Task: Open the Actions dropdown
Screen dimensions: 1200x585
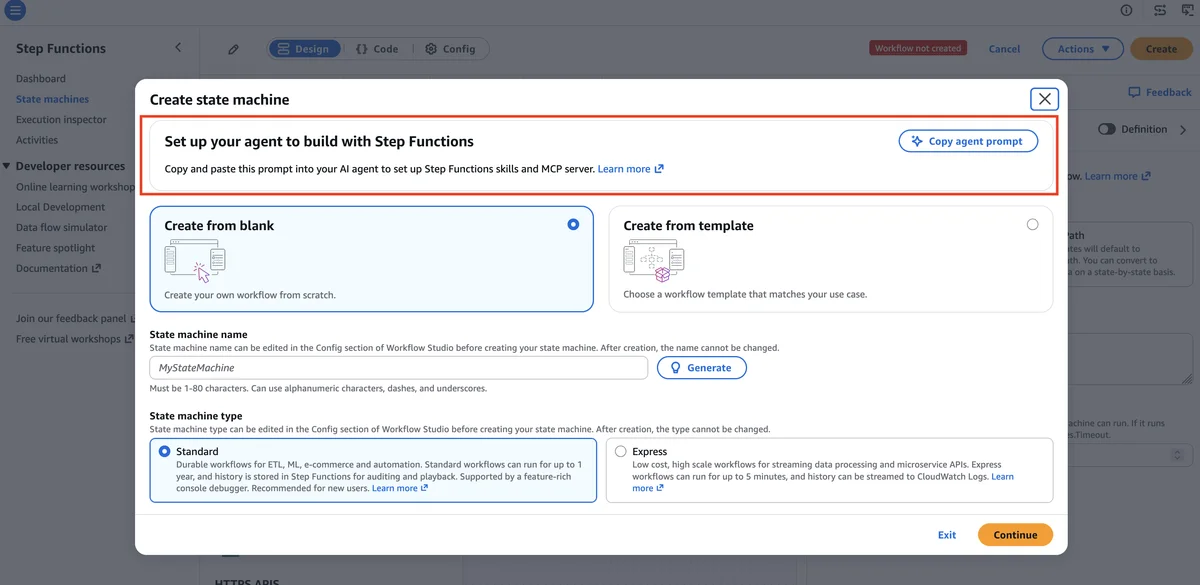Action: point(1083,48)
